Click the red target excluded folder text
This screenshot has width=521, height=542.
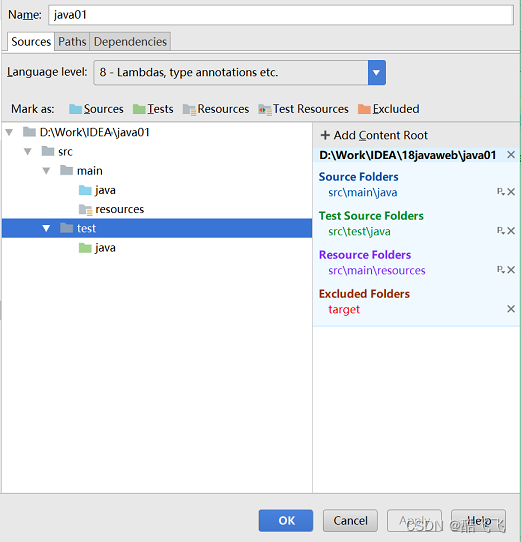(x=344, y=310)
